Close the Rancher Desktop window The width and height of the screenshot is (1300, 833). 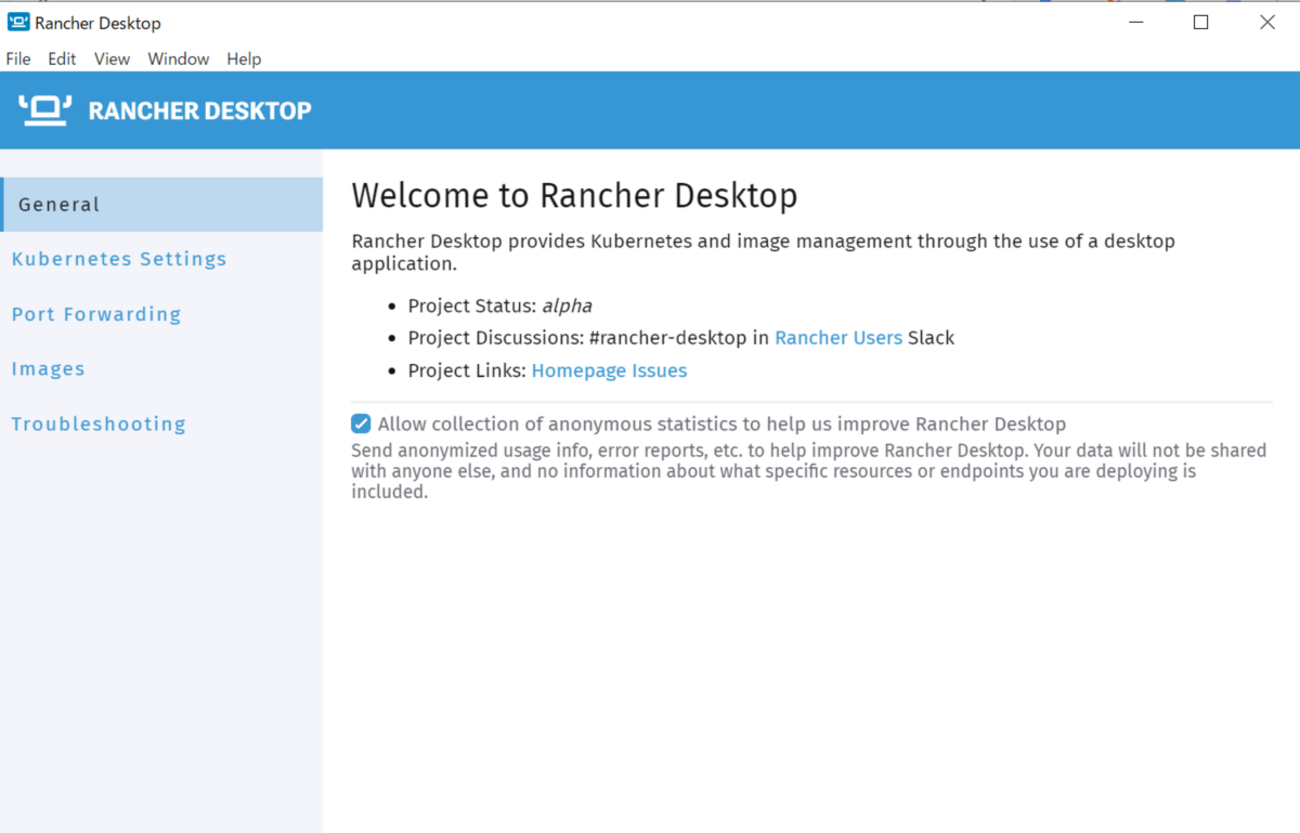(1267, 22)
